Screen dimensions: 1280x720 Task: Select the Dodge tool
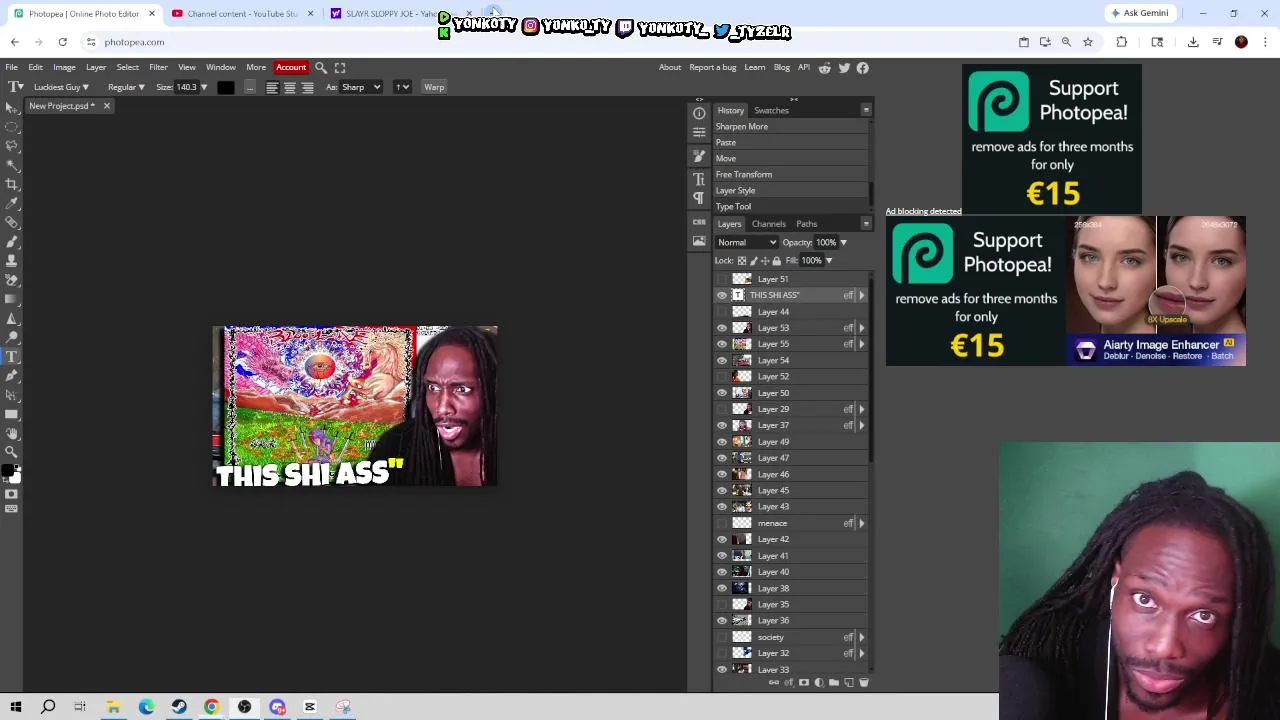(x=11, y=337)
